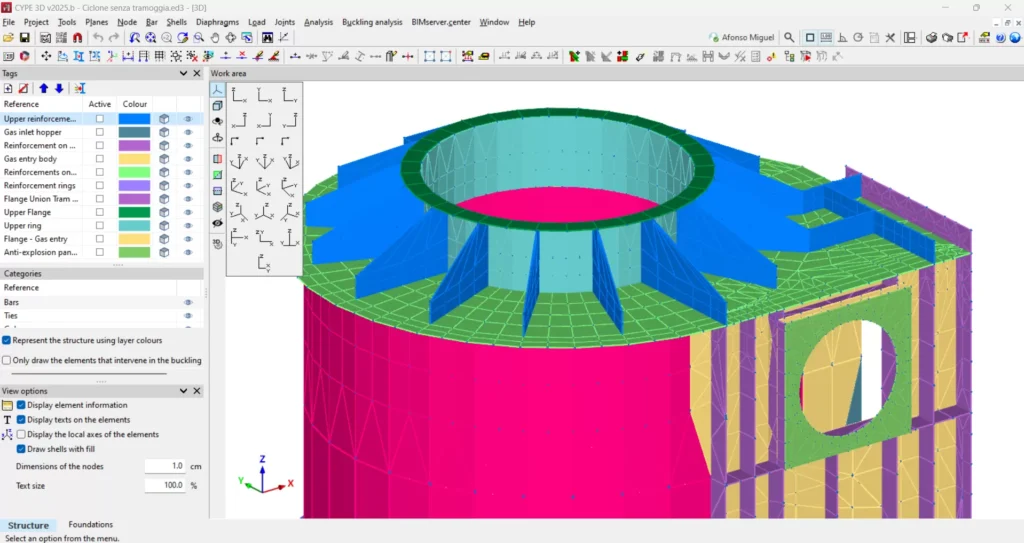
Task: Select the 3D axes view icon in the work area sidebar
Action: (217, 90)
